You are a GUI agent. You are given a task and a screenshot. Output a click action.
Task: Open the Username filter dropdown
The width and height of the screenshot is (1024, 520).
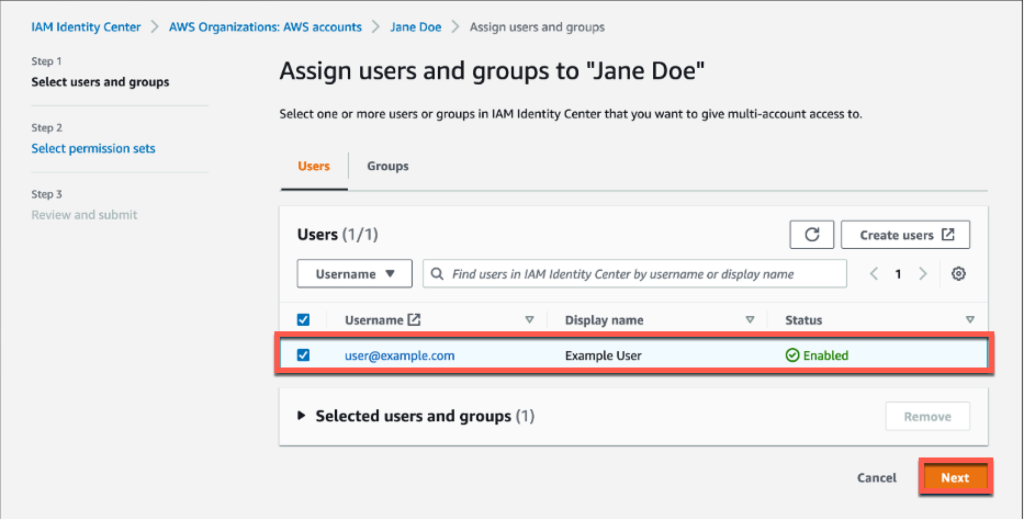pyautogui.click(x=355, y=274)
